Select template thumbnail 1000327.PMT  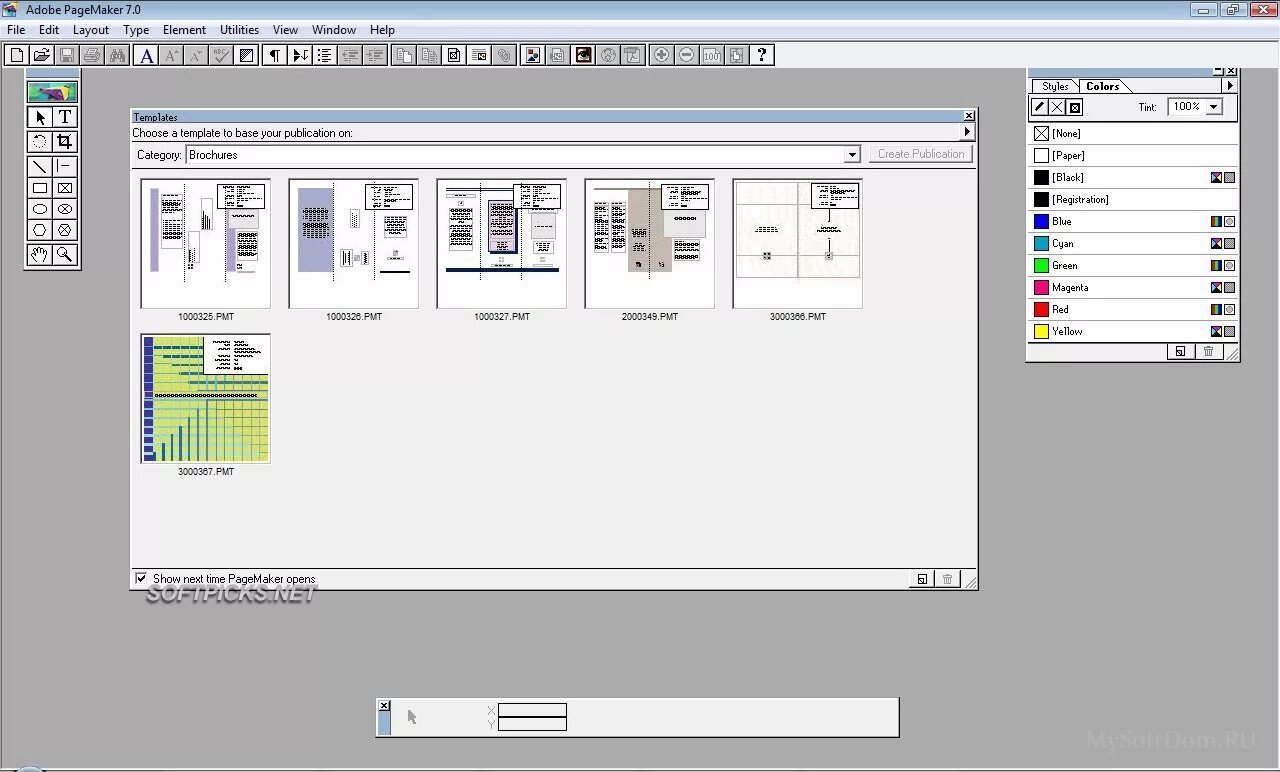coord(502,244)
